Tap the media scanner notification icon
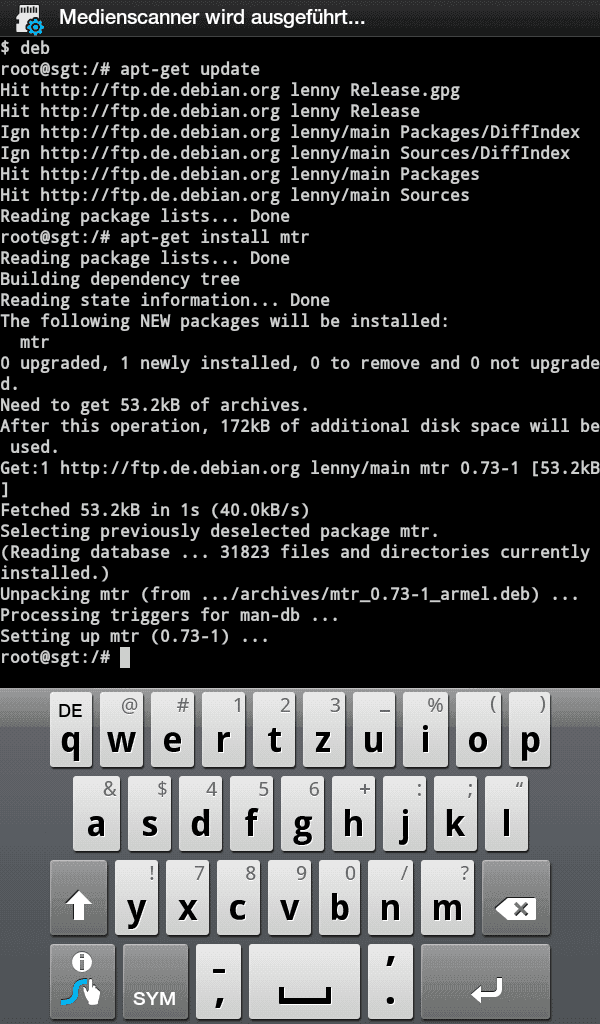 27,18
